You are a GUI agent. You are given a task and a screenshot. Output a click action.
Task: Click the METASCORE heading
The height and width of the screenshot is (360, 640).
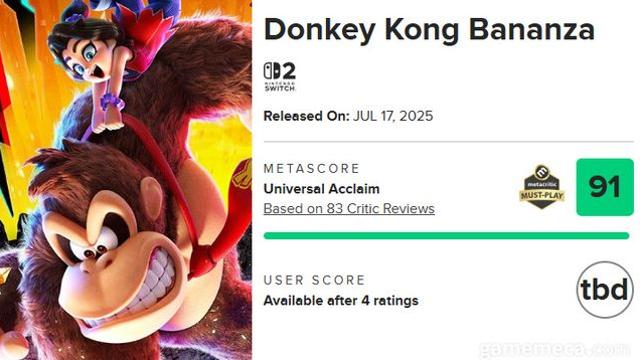(x=312, y=169)
